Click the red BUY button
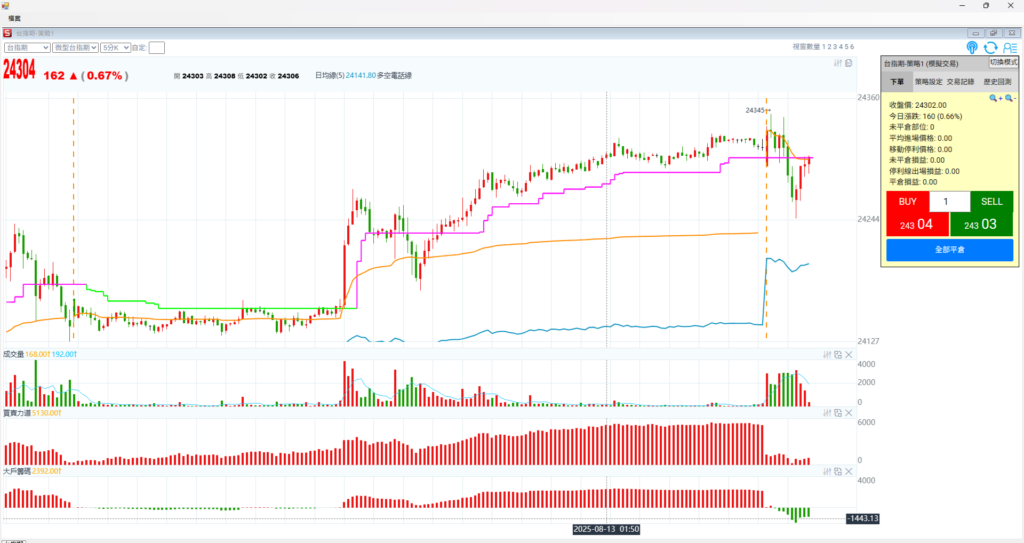Screen dimensions: 1024x543 coord(907,201)
